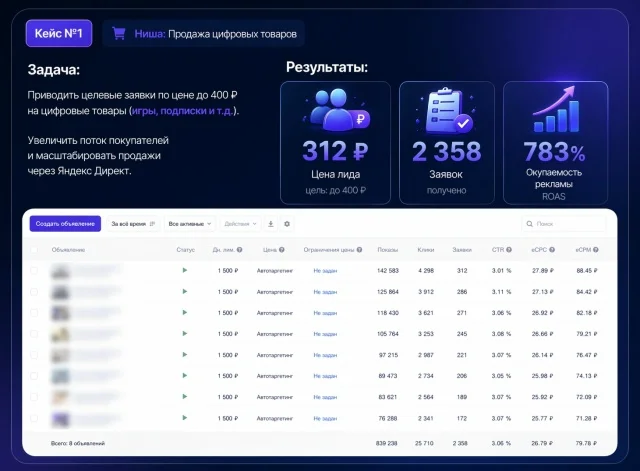
Task: Click Не задан link in the 118 430 row
Action: pyautogui.click(x=325, y=313)
